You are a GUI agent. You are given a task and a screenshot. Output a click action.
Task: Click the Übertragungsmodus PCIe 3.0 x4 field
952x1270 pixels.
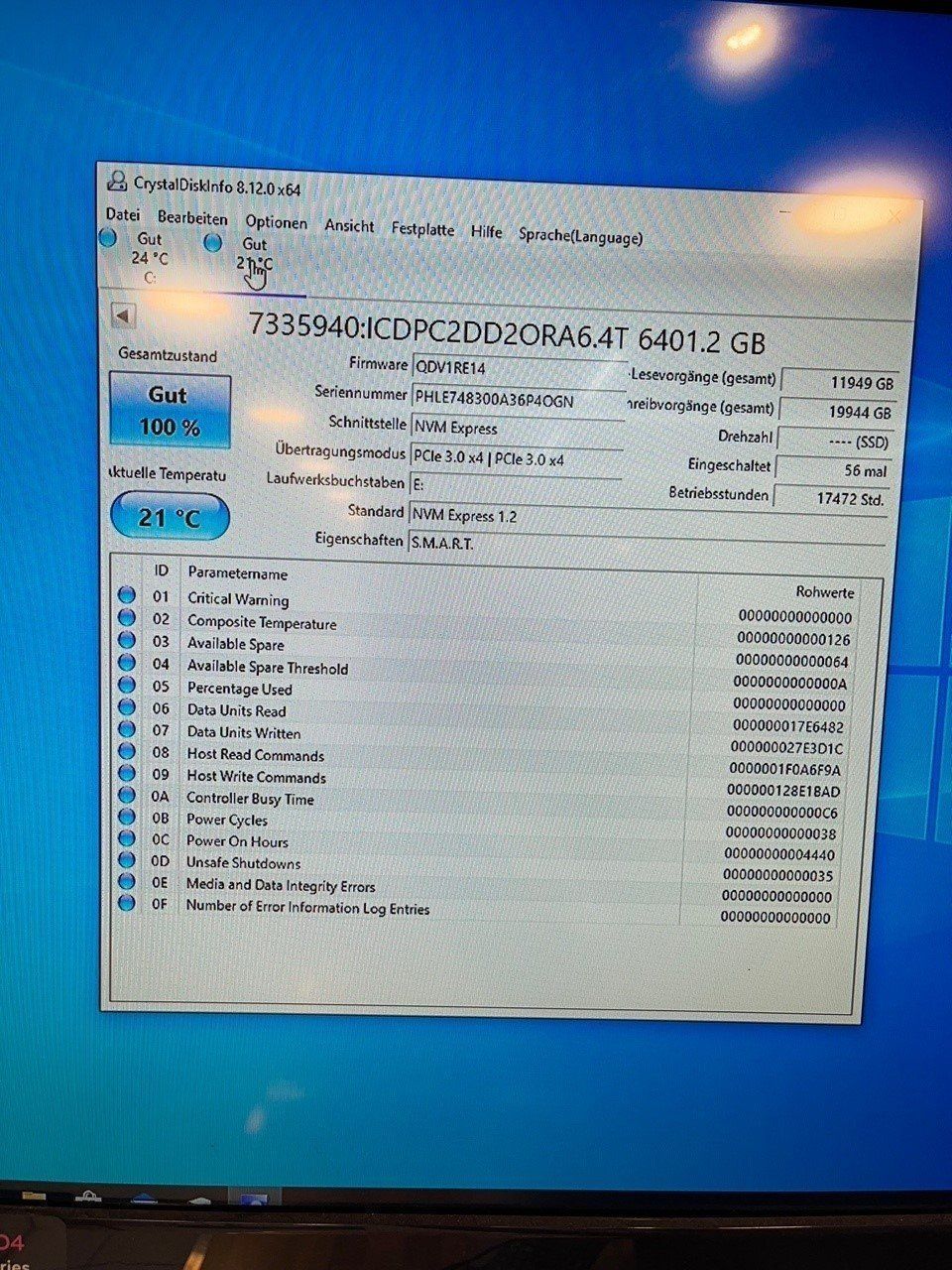tap(516, 458)
